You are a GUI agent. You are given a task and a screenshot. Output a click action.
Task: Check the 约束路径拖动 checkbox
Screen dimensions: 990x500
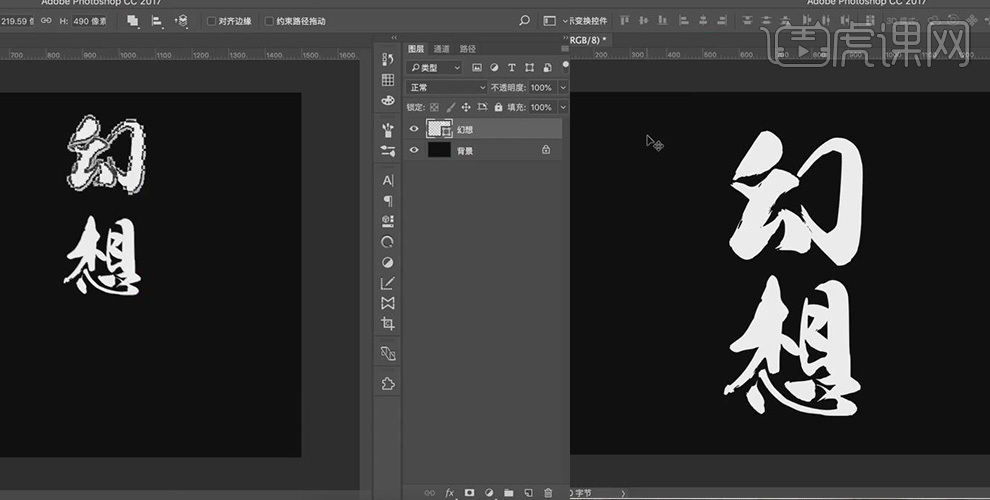coord(269,20)
